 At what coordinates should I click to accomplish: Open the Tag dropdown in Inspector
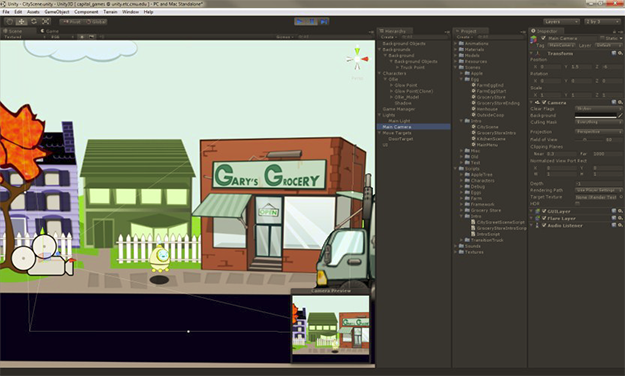562,45
